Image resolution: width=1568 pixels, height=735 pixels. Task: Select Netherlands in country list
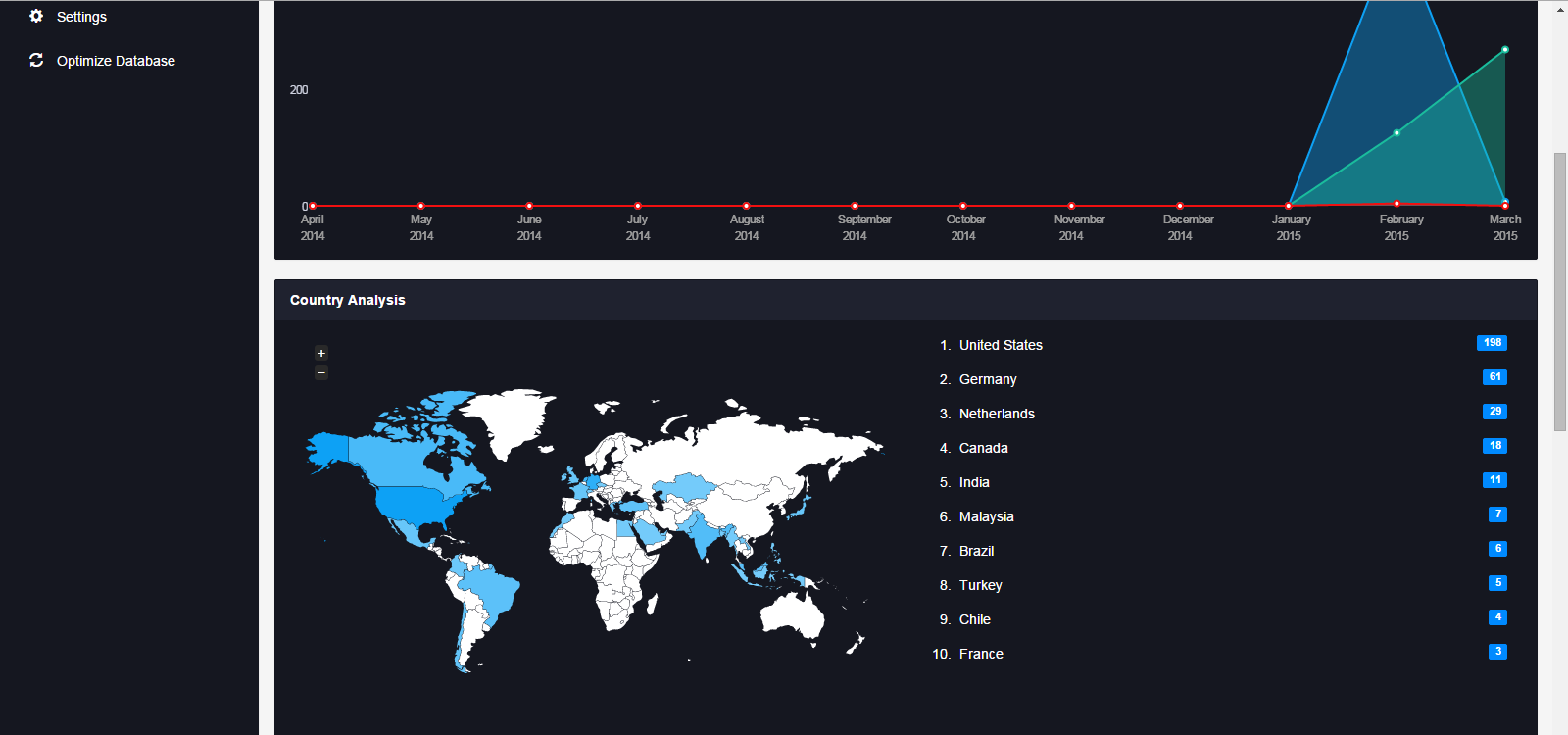(x=997, y=414)
